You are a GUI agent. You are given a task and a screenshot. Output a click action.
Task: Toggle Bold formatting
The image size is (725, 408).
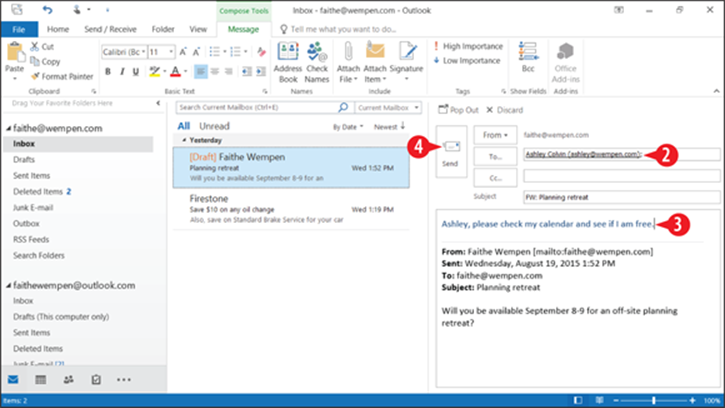(x=108, y=71)
